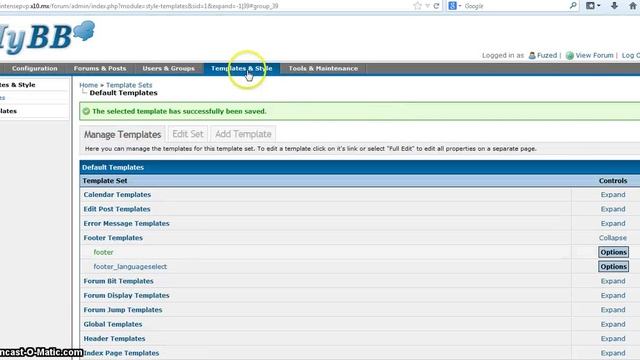
Task: Reload the page with the refresh icon
Action: click(x=436, y=6)
